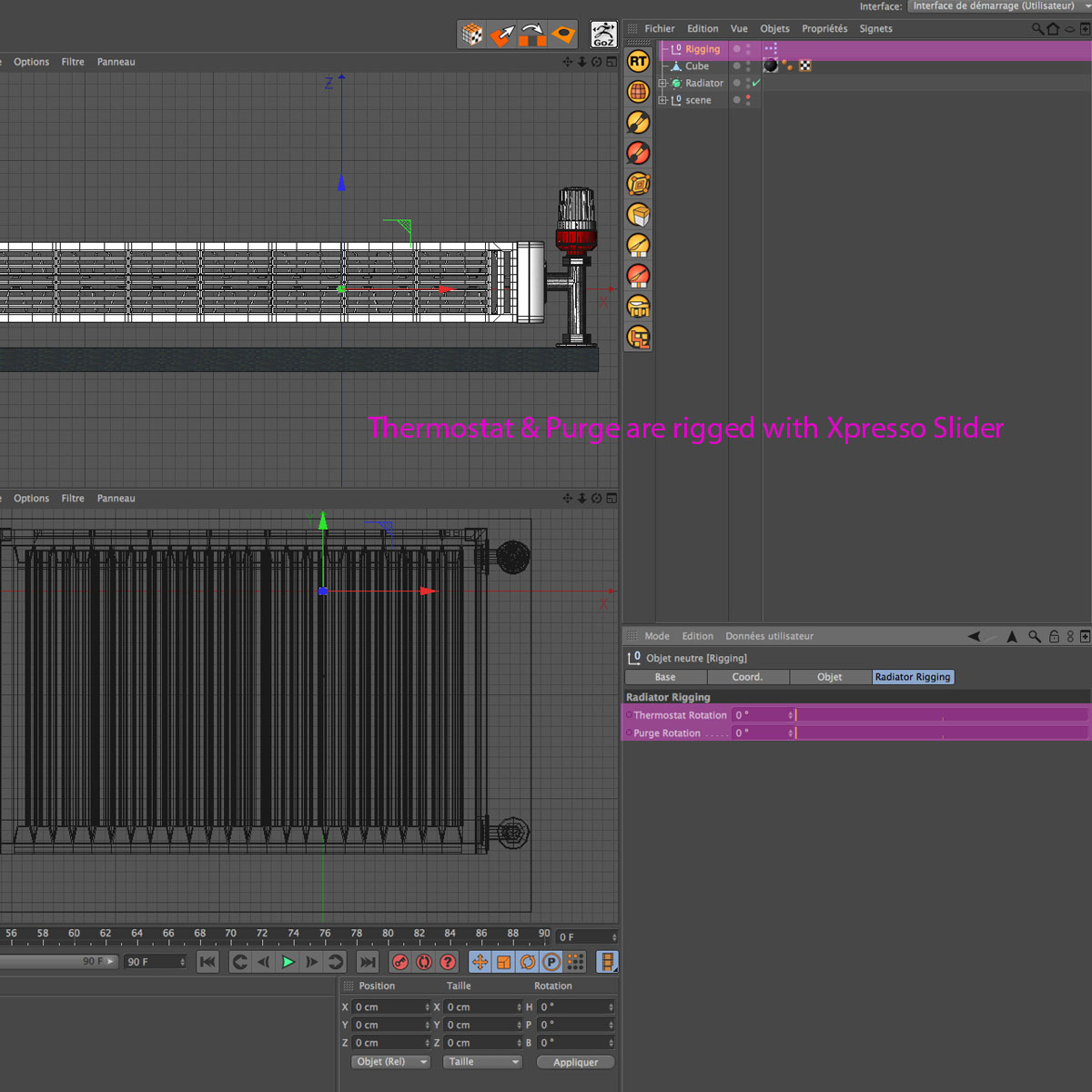The height and width of the screenshot is (1092, 1092).
Task: Click the RT plugin icon in sidebar
Action: [638, 62]
